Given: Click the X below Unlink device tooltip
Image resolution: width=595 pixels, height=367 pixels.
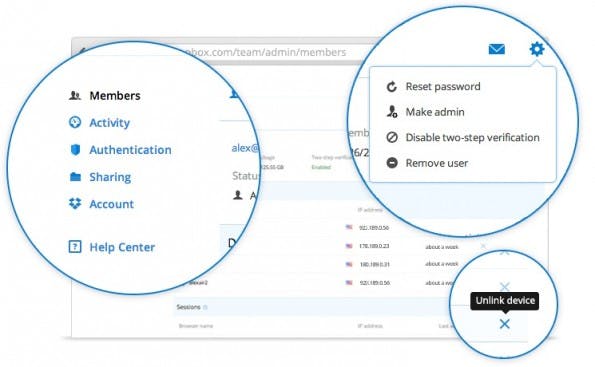Looking at the screenshot, I should point(504,324).
